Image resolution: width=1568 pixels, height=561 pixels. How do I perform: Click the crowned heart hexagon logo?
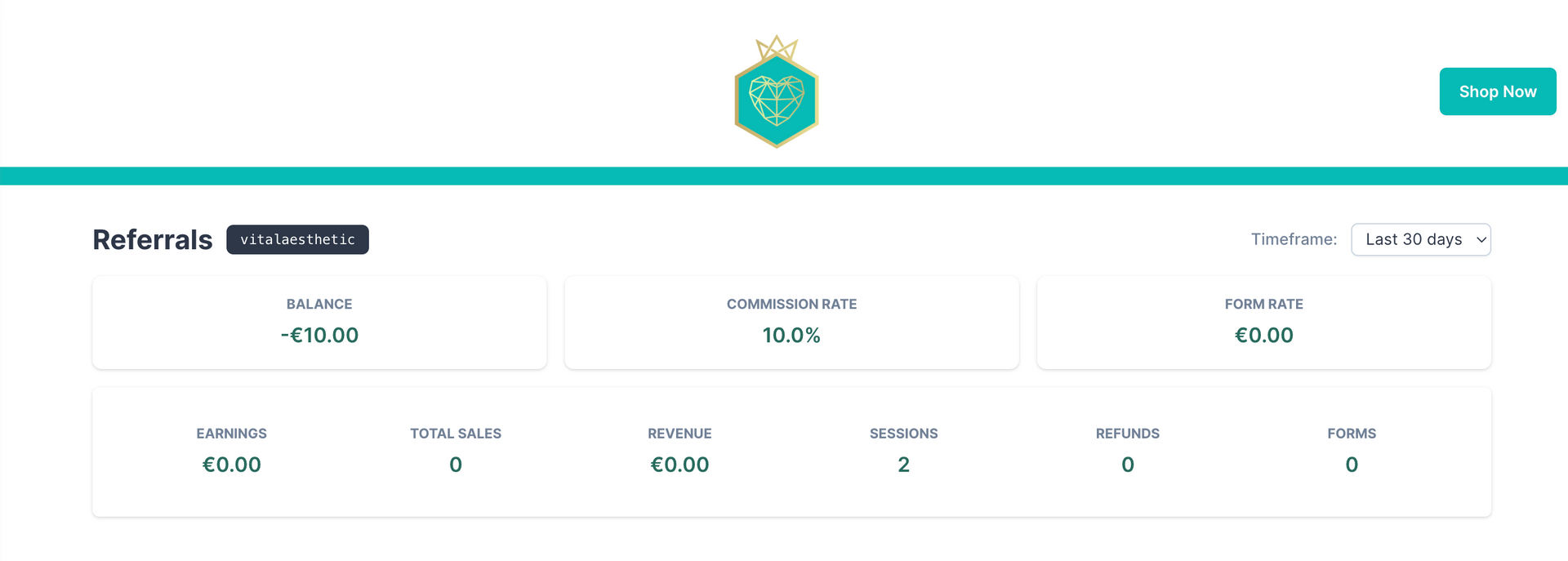coord(776,92)
